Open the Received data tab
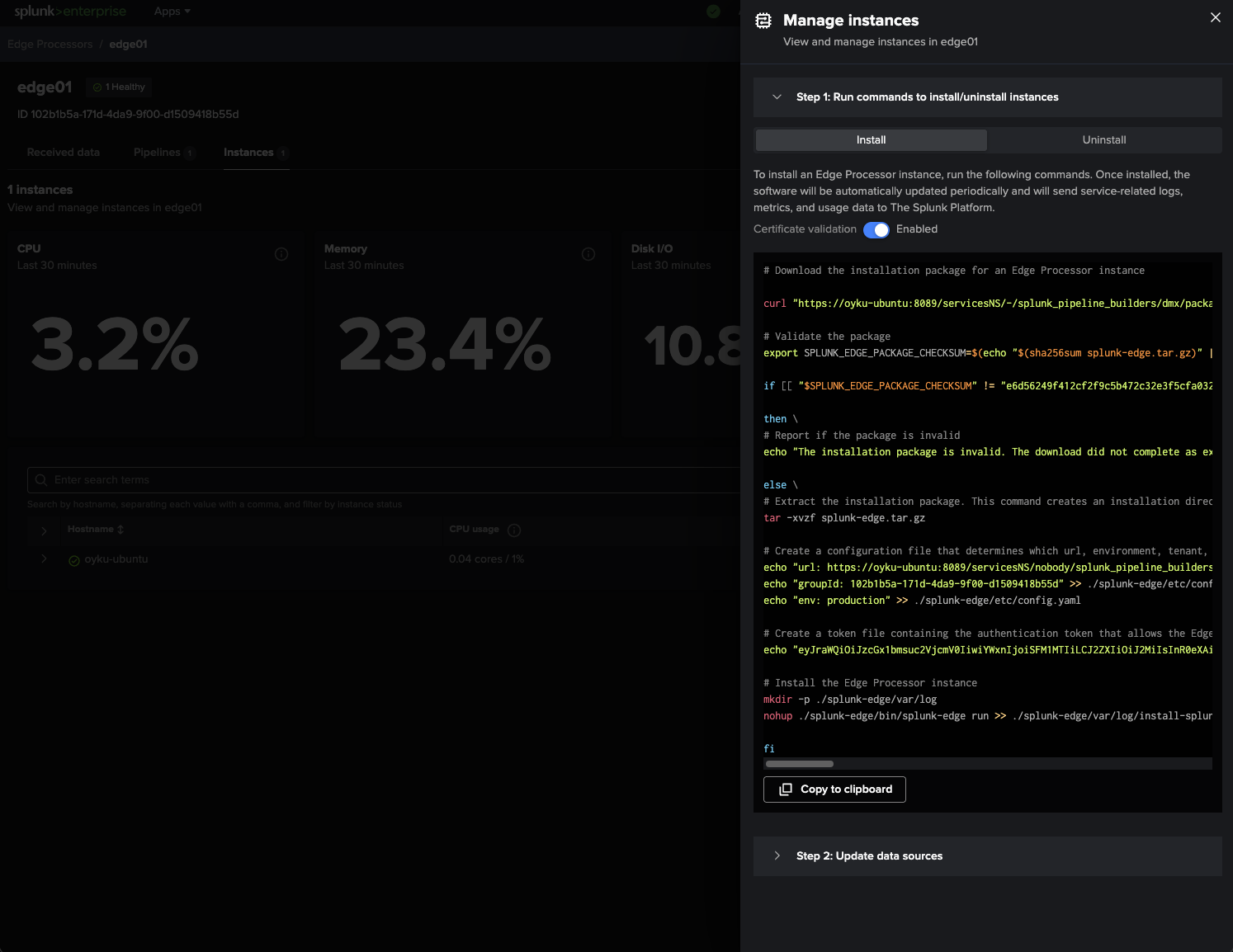The height and width of the screenshot is (952, 1233). click(63, 153)
